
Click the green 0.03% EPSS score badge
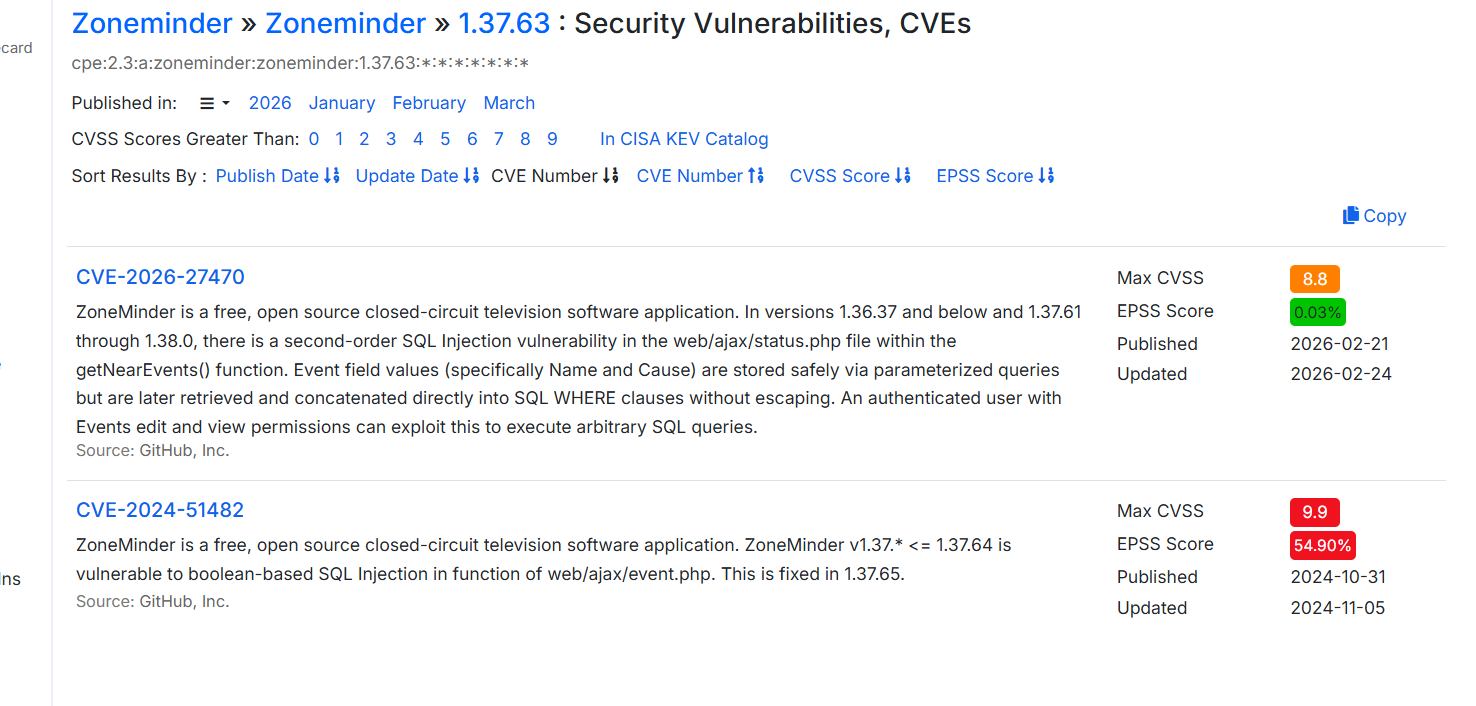pyautogui.click(x=1317, y=312)
